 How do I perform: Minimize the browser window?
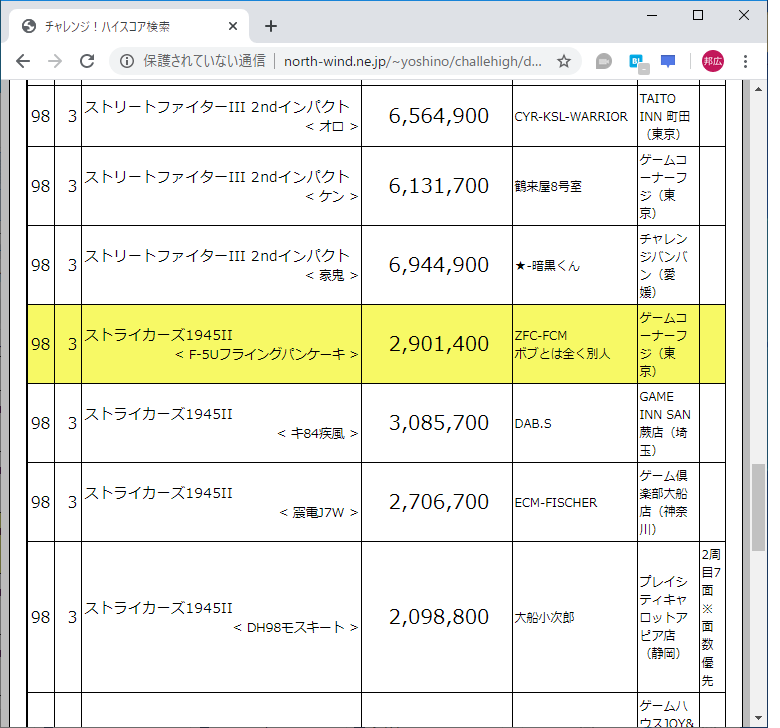pos(652,15)
